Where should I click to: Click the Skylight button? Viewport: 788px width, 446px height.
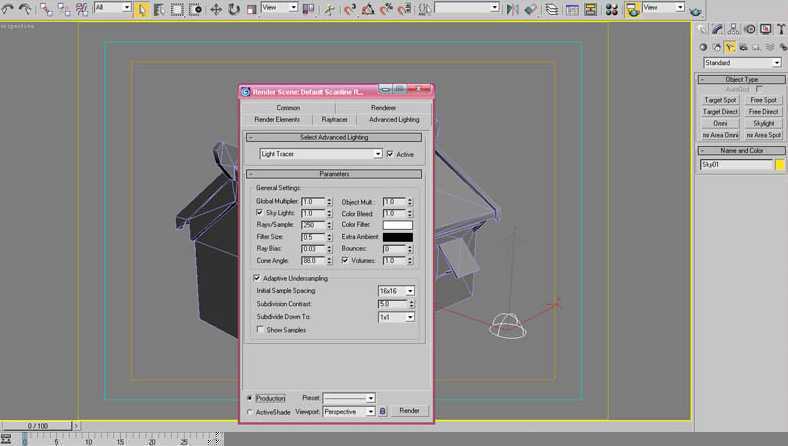tap(763, 123)
